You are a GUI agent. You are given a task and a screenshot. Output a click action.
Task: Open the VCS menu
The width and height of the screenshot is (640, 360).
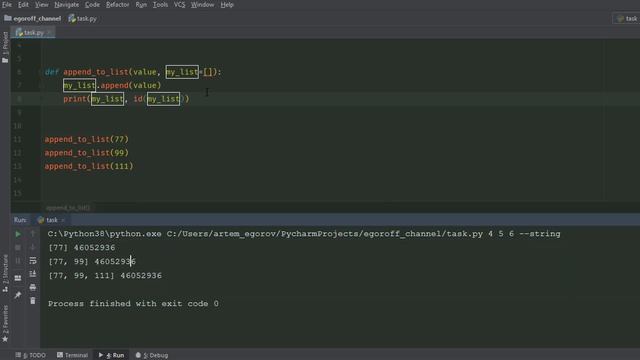[x=179, y=5]
